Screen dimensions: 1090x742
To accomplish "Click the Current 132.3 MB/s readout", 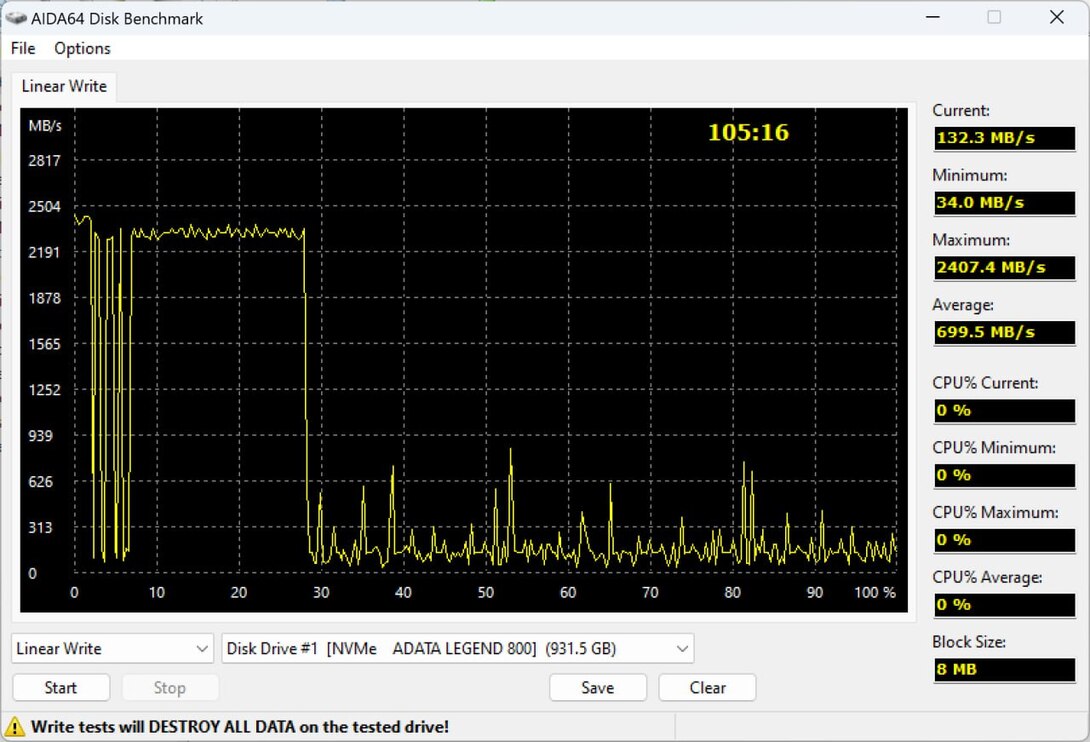I will pos(1004,138).
